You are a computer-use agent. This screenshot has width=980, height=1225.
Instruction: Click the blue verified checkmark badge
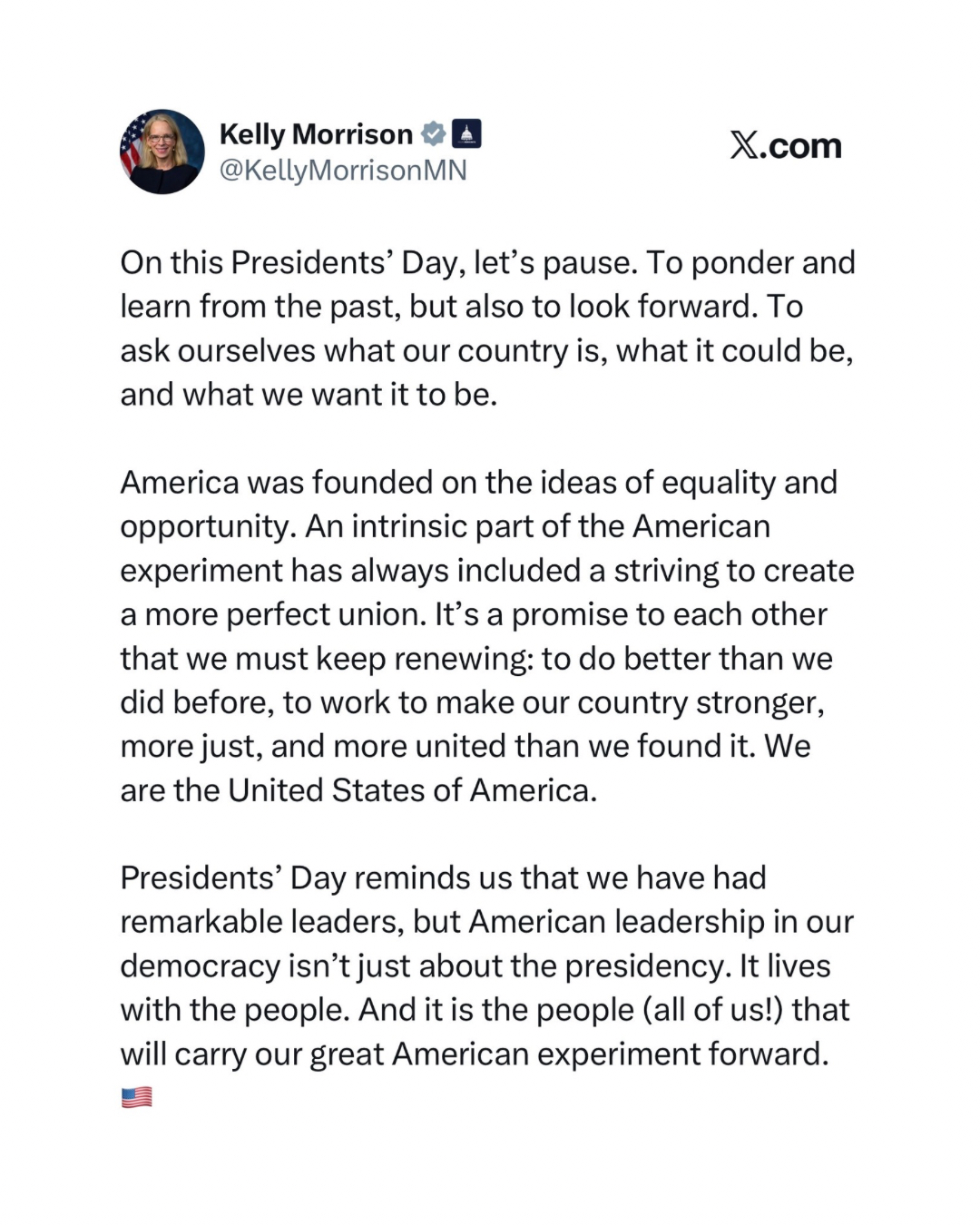coord(434,134)
